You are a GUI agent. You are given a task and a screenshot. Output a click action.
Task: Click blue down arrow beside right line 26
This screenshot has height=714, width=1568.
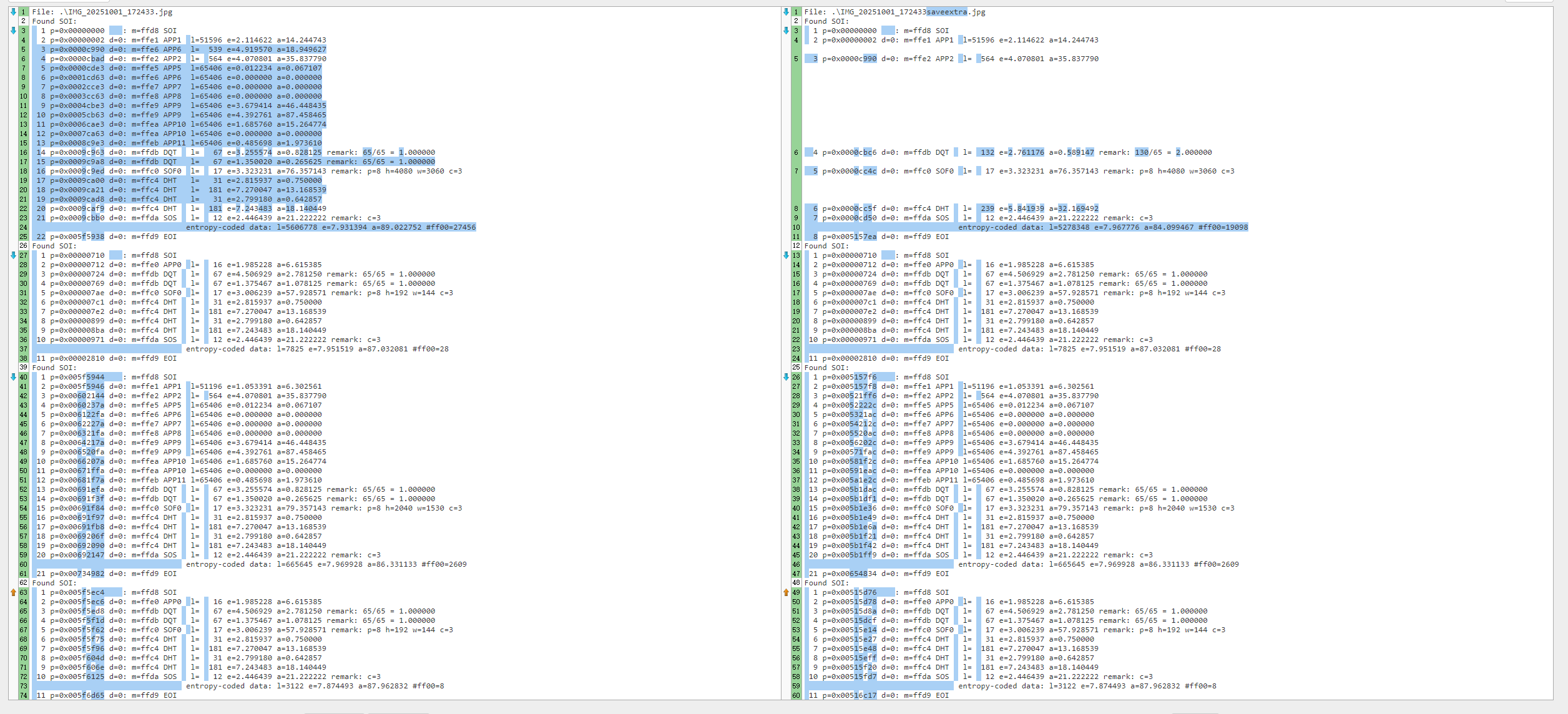(786, 377)
